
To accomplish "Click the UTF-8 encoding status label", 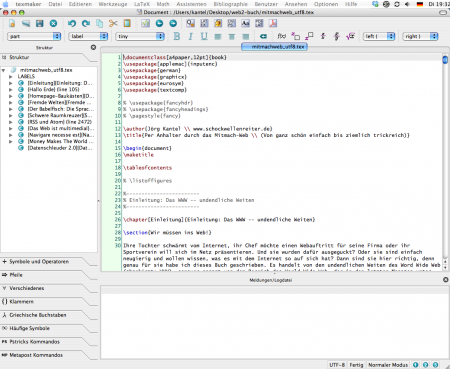I will pos(337,365).
